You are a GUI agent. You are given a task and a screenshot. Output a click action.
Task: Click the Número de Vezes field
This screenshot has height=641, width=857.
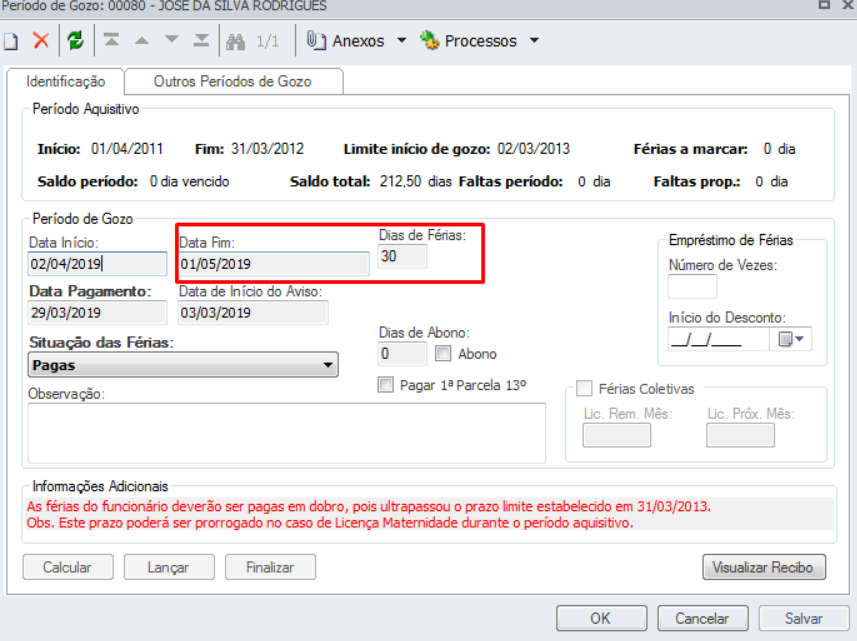click(x=692, y=286)
